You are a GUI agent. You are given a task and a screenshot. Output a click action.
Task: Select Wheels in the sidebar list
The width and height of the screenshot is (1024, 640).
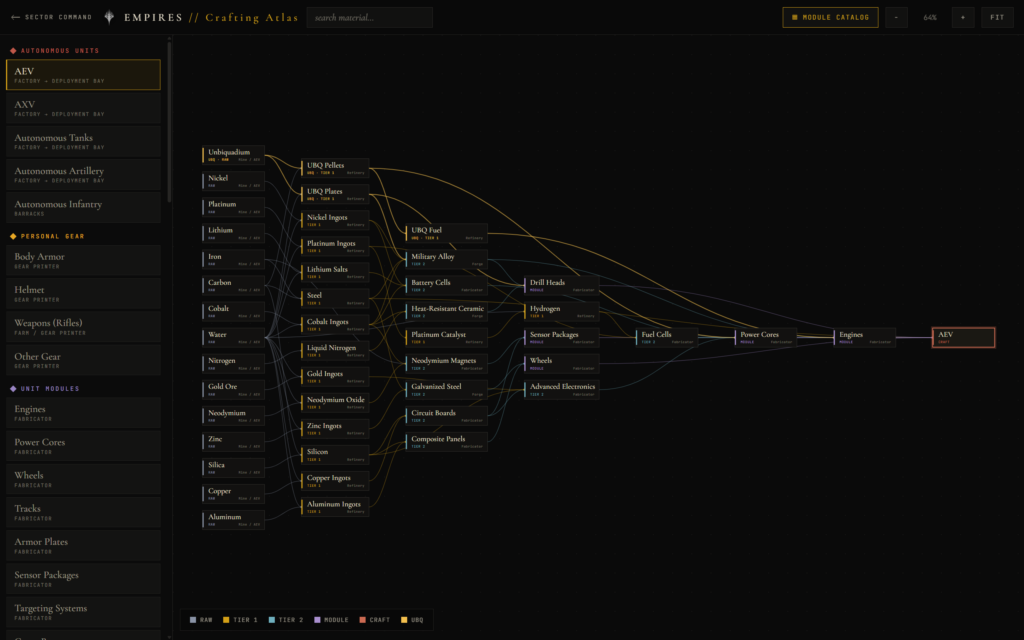83,479
